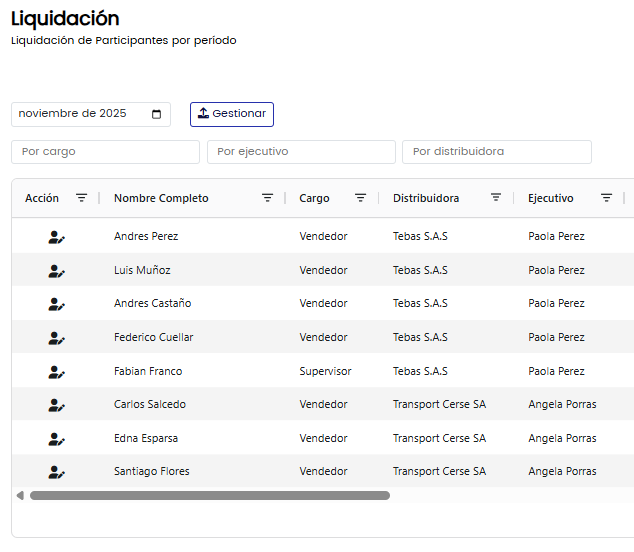Focus the Por distribuidora filter field
The width and height of the screenshot is (634, 552).
click(x=496, y=152)
